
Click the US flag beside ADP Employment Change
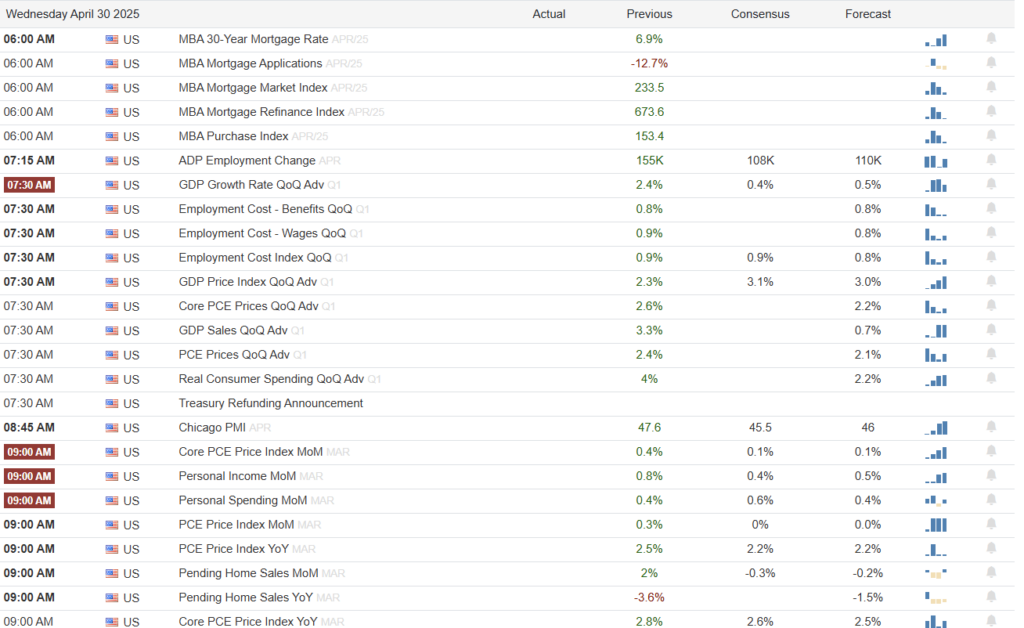point(112,161)
